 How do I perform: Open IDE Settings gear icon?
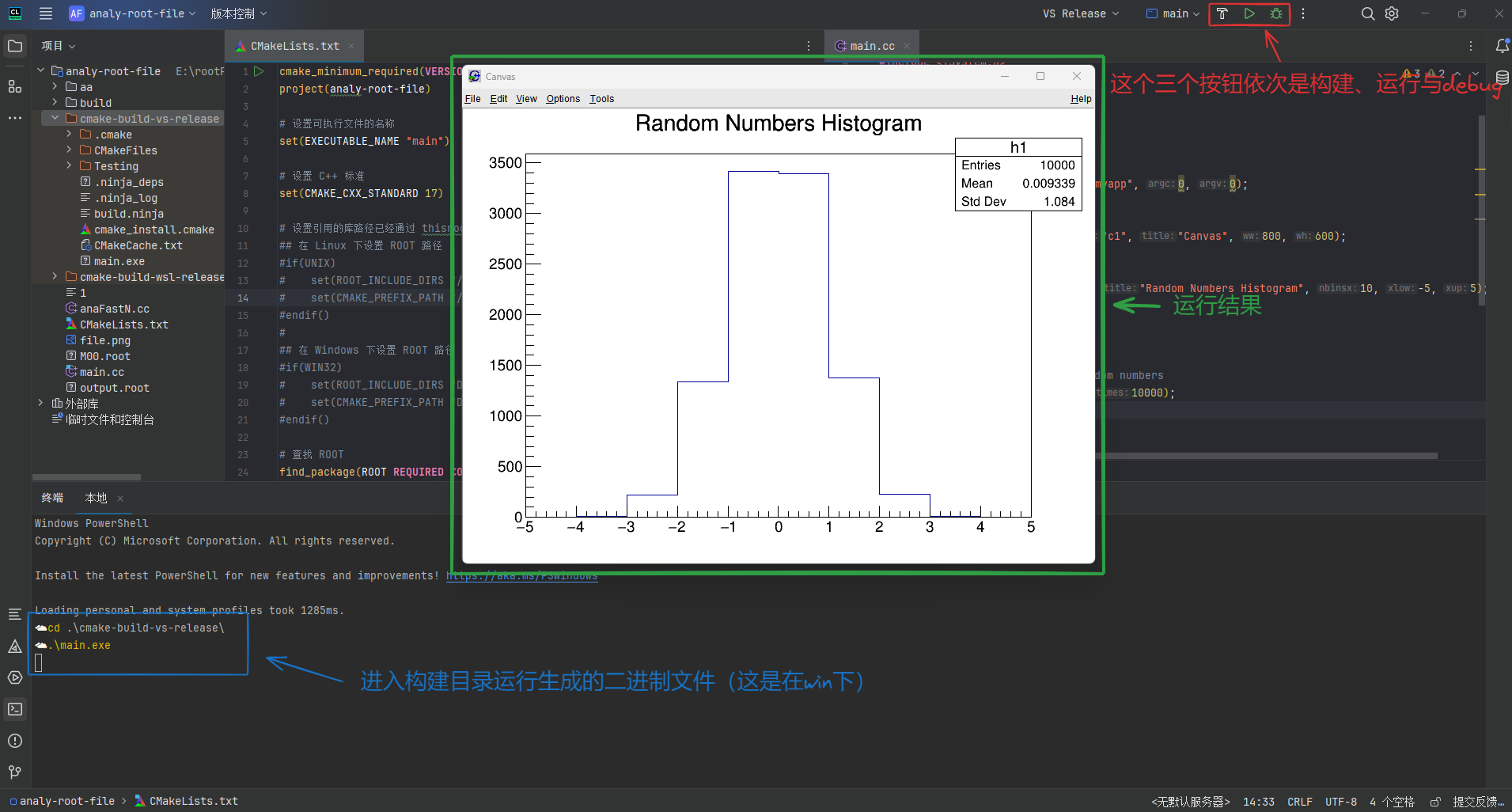1392,13
